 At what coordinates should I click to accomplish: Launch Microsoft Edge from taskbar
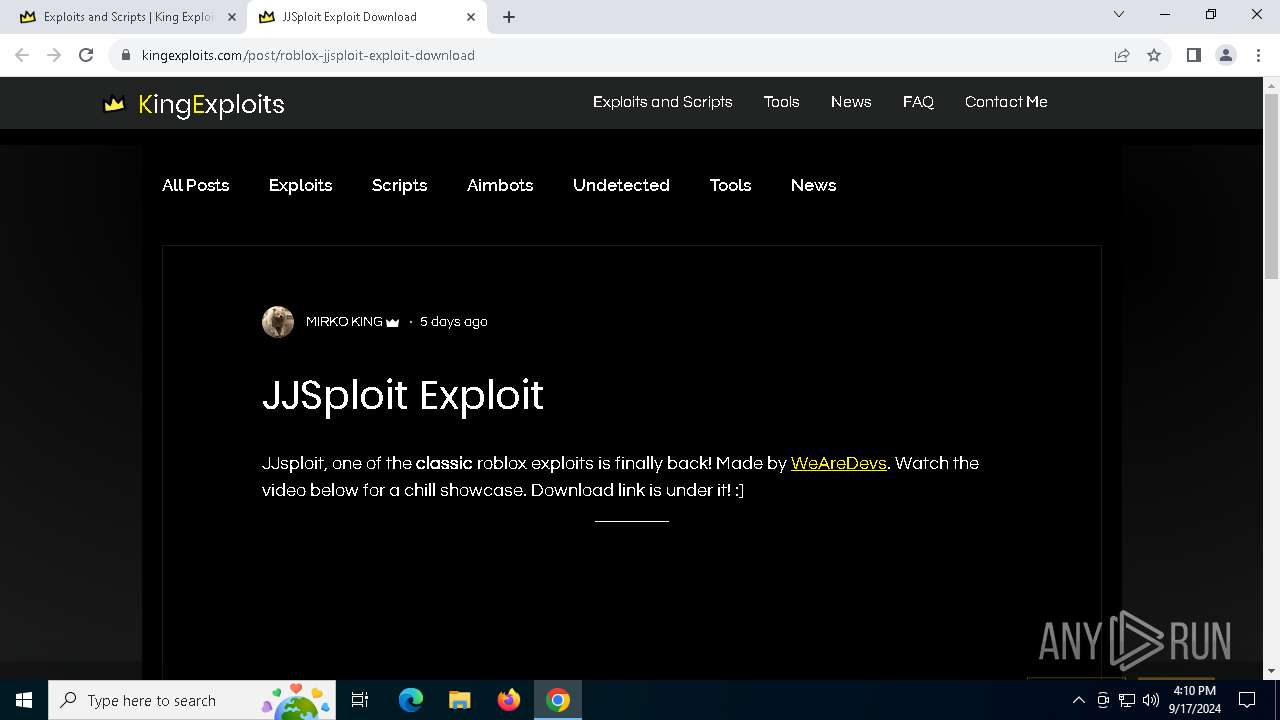coord(411,700)
